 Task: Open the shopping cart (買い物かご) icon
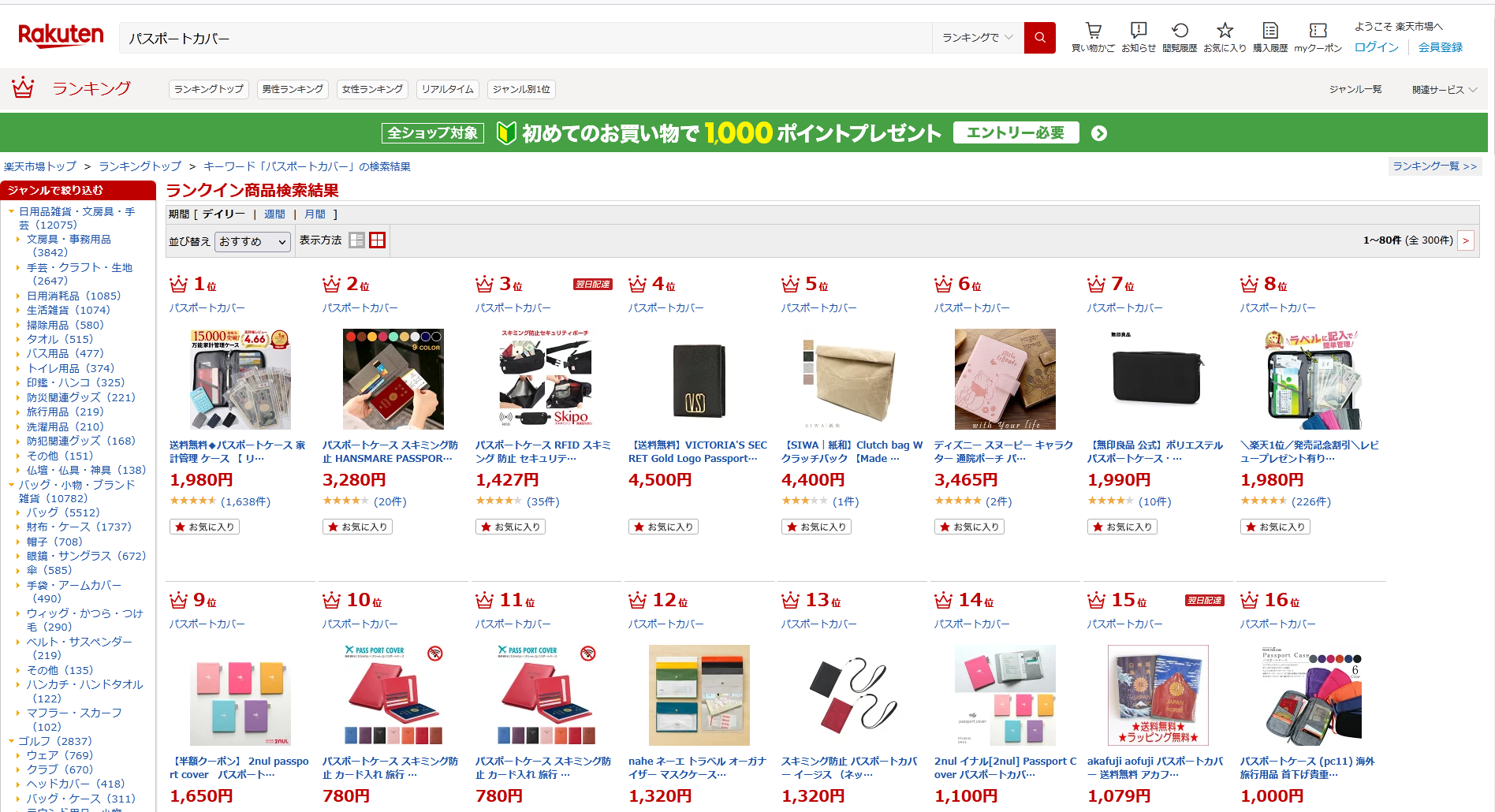coord(1093,36)
